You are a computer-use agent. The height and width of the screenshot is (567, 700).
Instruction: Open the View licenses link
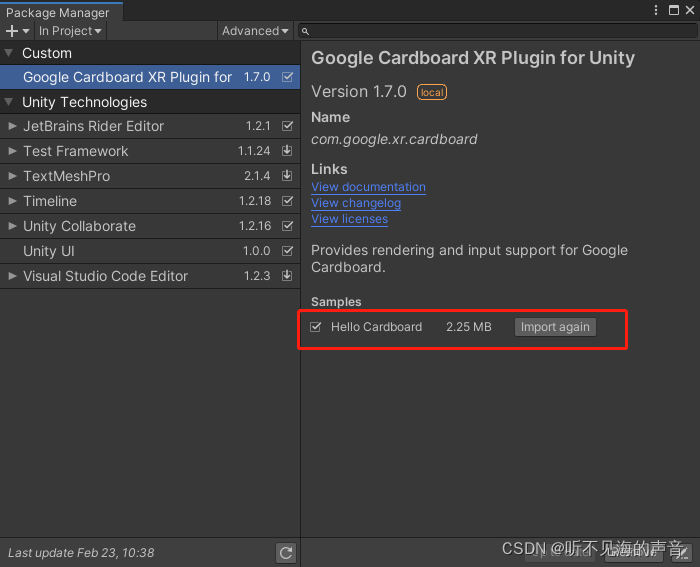350,219
